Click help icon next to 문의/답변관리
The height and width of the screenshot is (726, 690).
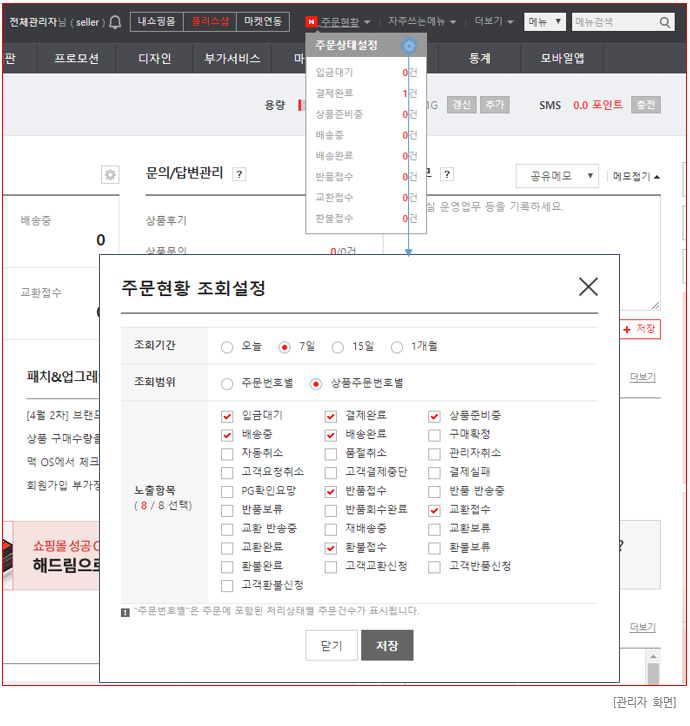pyautogui.click(x=239, y=174)
